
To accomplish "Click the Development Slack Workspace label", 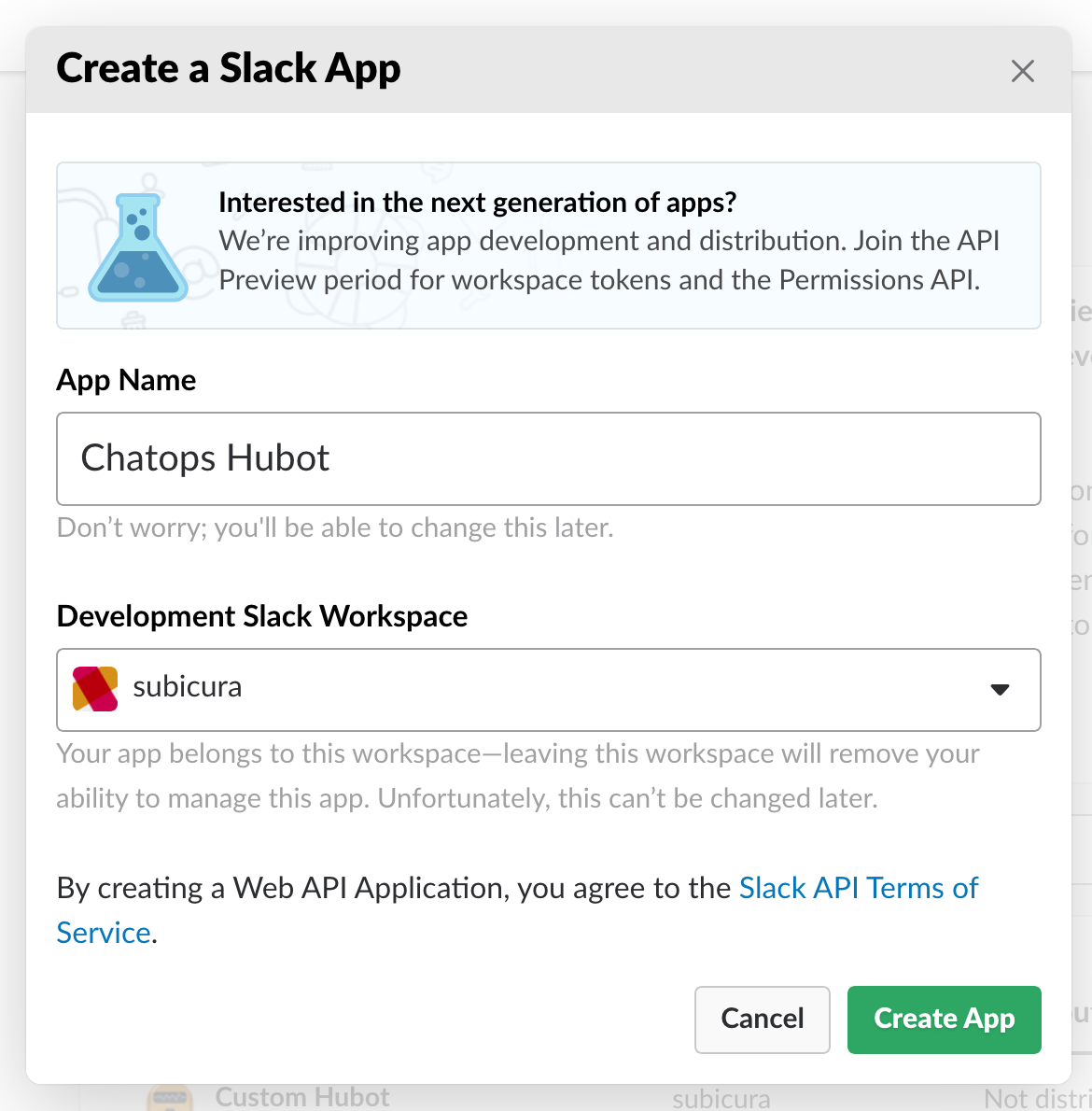I will tap(262, 616).
